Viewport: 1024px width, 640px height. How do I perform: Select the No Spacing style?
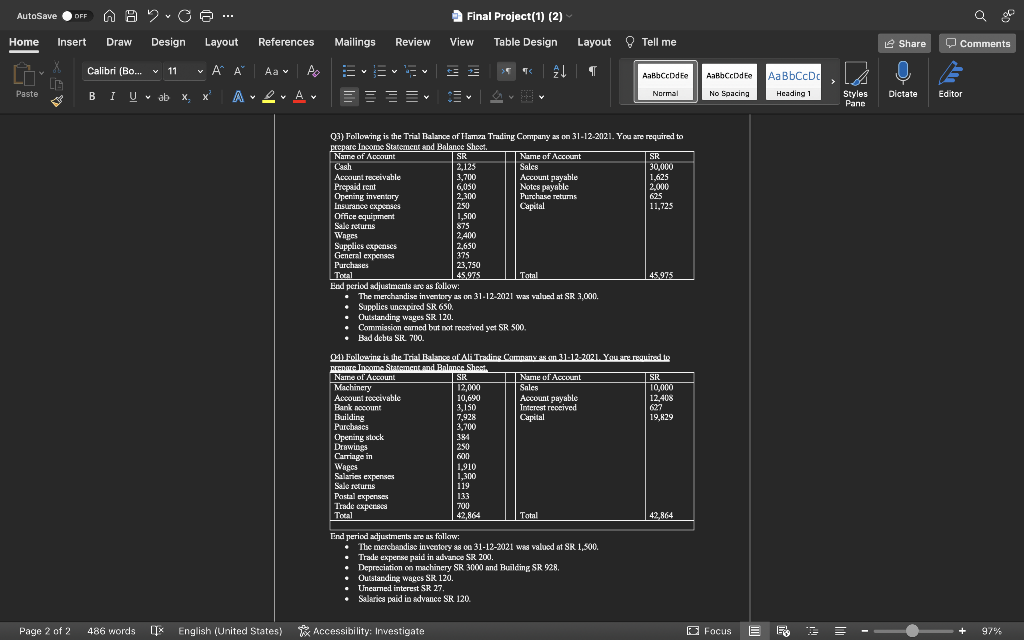(729, 82)
